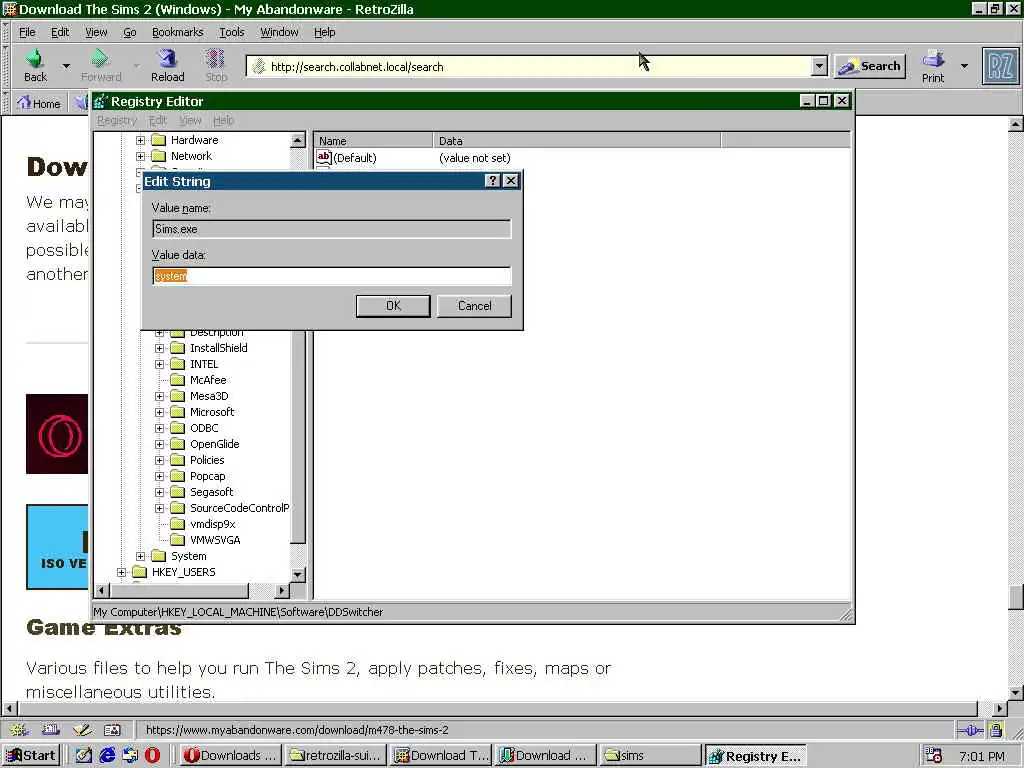This screenshot has height=768, width=1024.
Task: Open the Back history dropdown arrow
Action: (x=66, y=66)
